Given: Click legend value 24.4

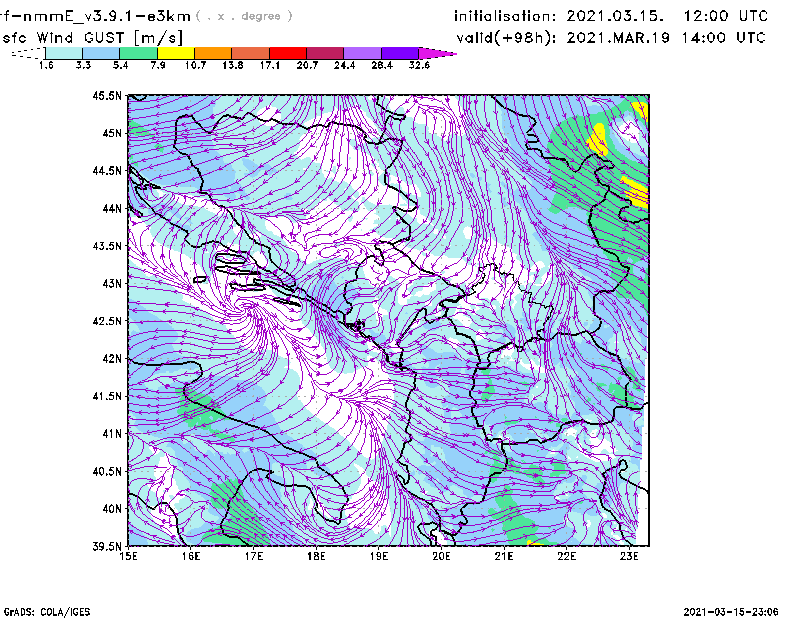Looking at the screenshot, I should click(x=344, y=65).
